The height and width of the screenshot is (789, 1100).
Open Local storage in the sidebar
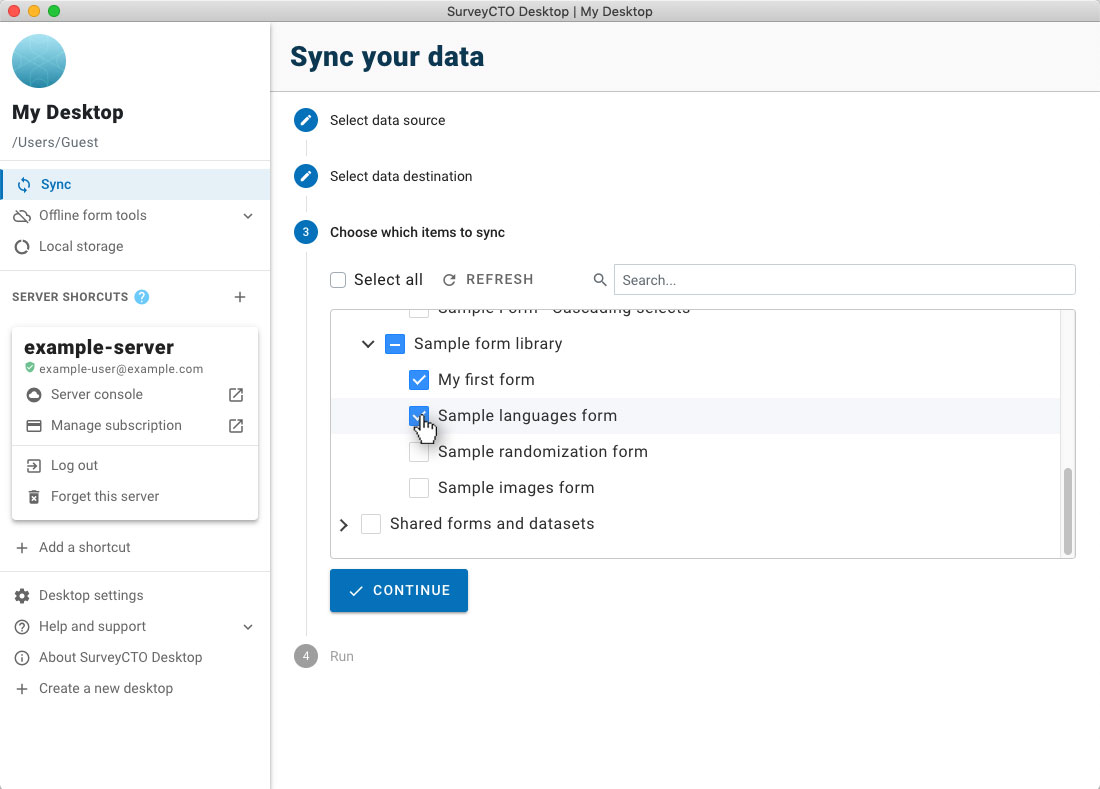81,247
